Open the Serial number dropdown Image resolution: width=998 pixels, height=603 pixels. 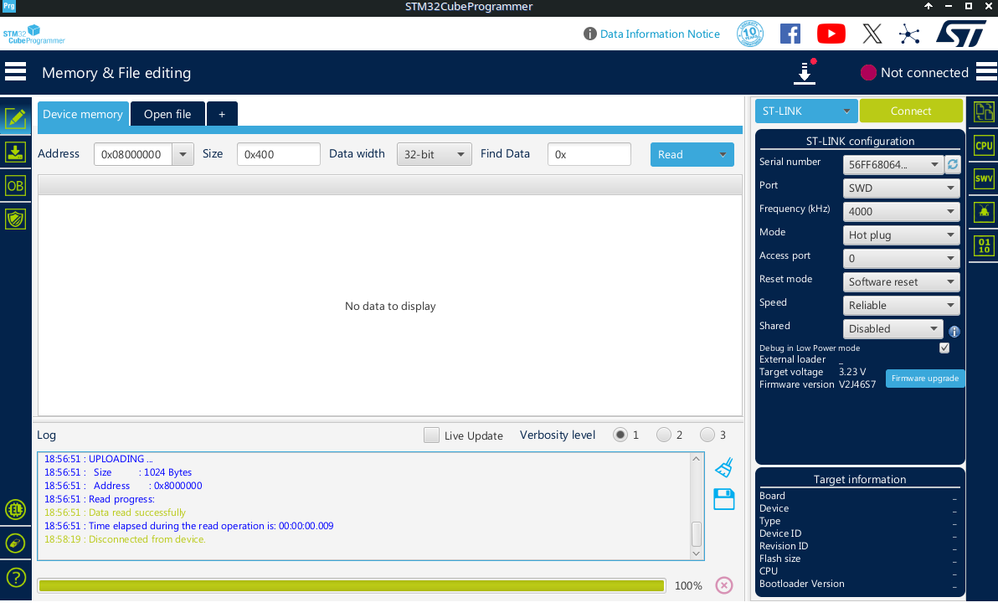point(892,165)
